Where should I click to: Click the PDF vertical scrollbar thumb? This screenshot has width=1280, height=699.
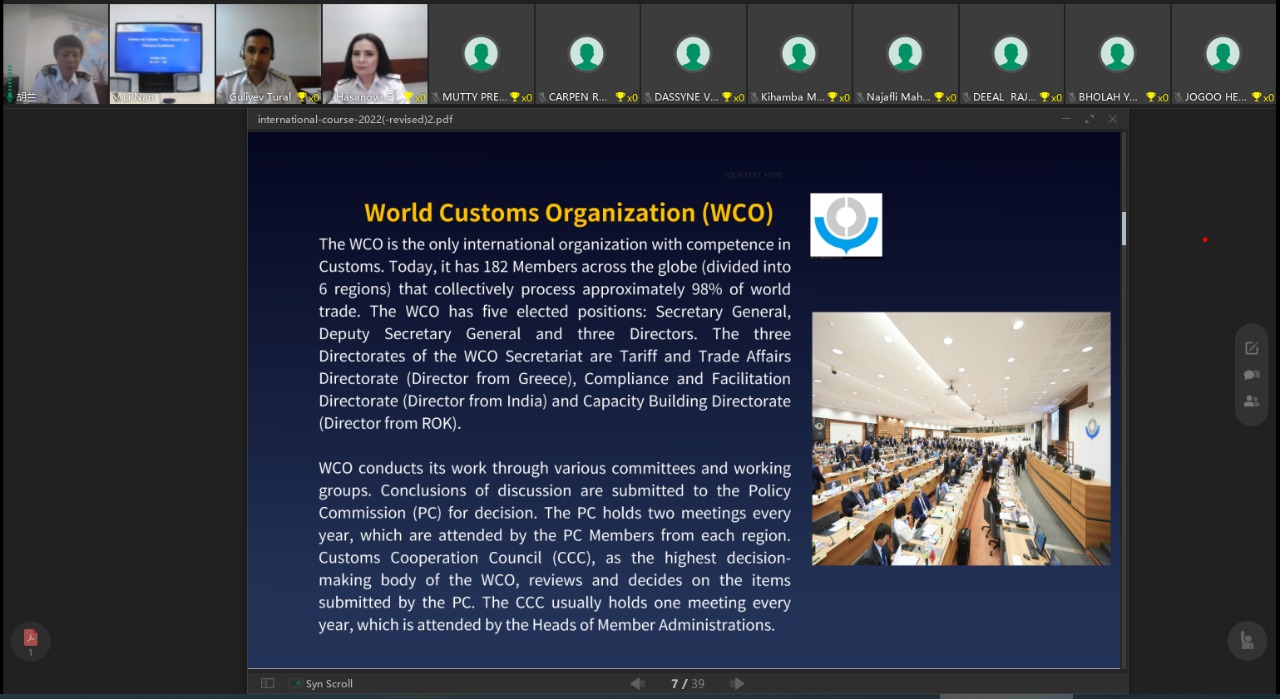(1123, 229)
